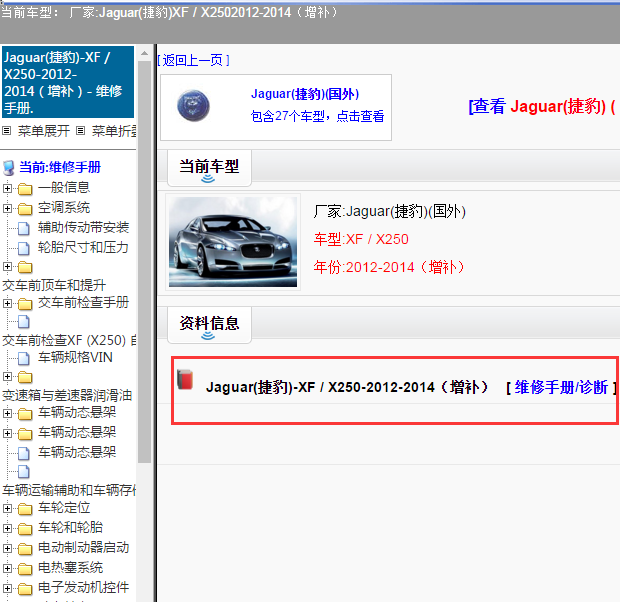
Task: Click the document icon above 交车前检查XF (X250)
Action: point(24,322)
